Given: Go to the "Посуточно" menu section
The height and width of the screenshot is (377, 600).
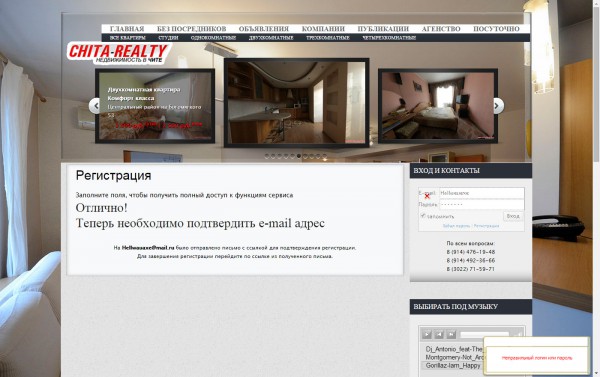Looking at the screenshot, I should 496,29.
